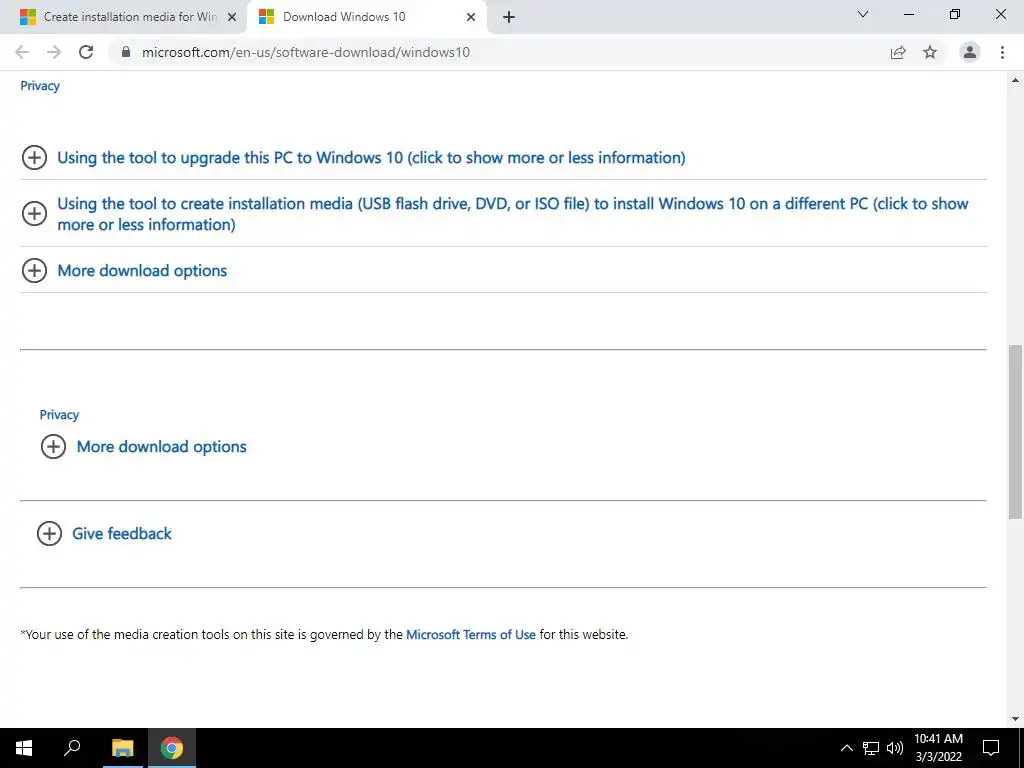Open the Give feedback link
1024x768 pixels.
click(122, 534)
